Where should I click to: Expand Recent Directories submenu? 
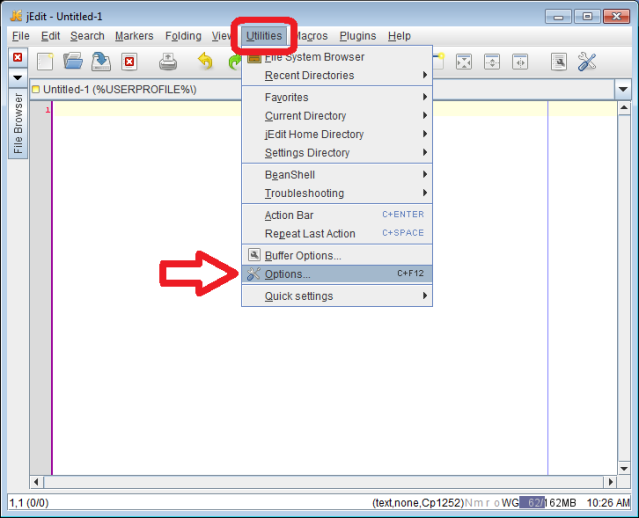pyautogui.click(x=337, y=75)
